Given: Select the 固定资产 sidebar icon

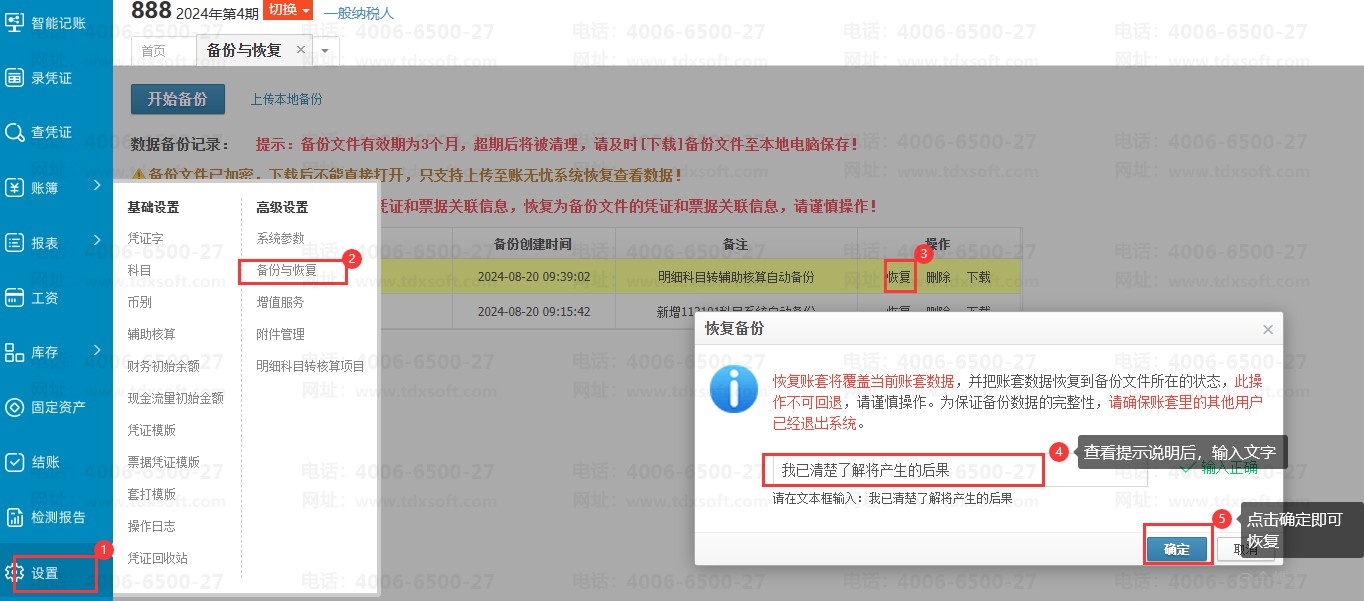Looking at the screenshot, I should [15, 407].
